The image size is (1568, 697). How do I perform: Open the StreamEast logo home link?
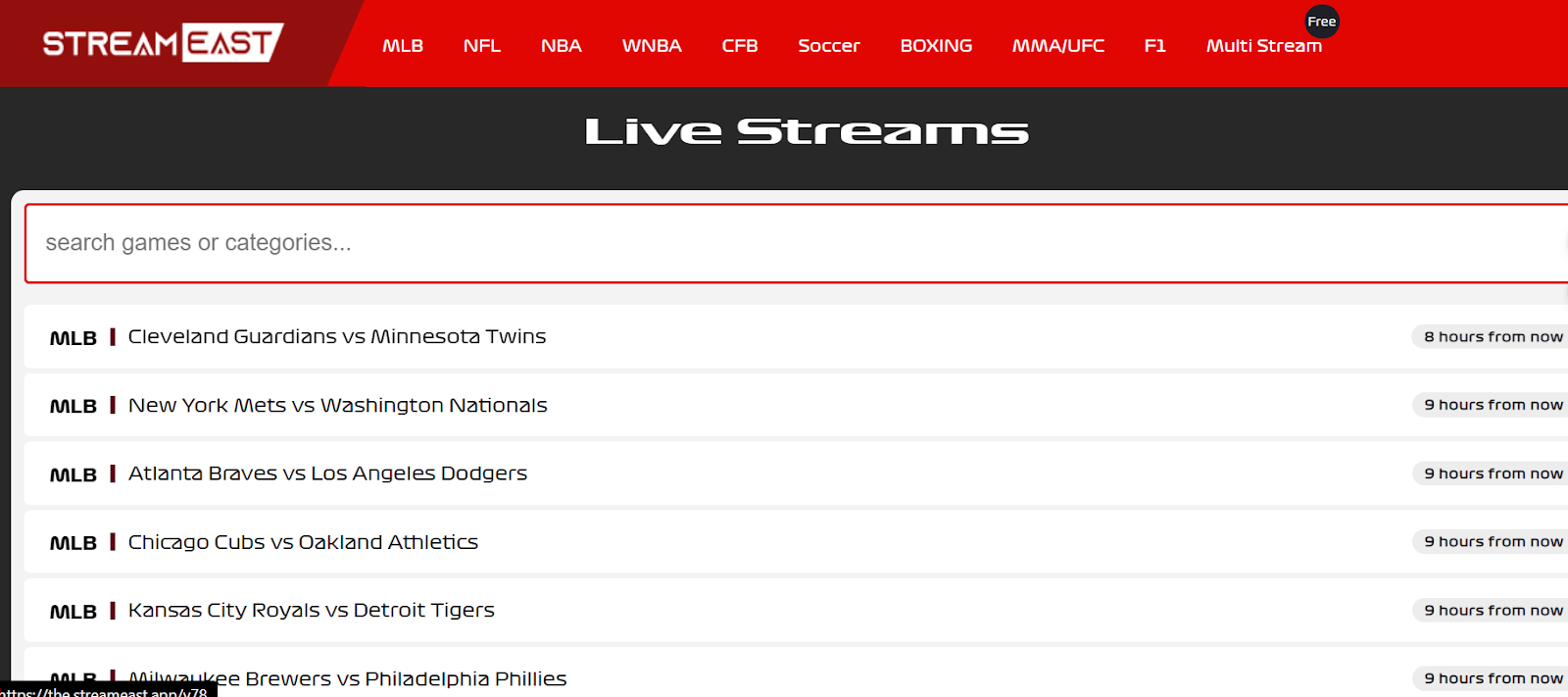point(163,43)
